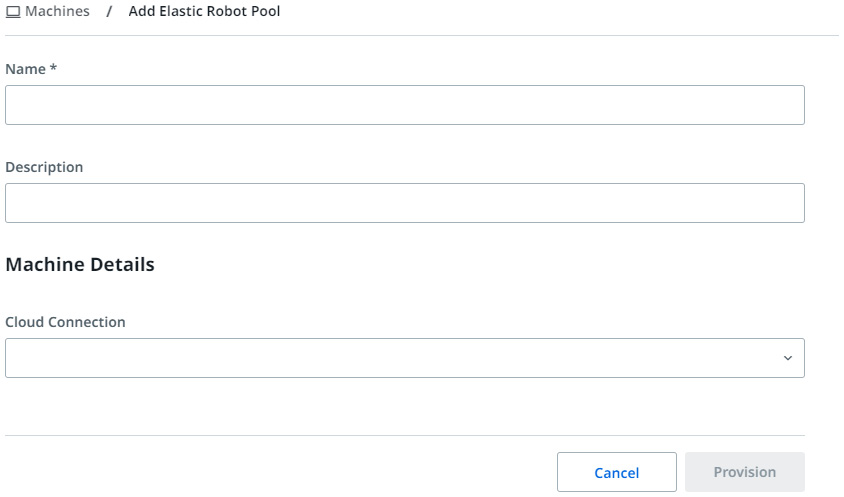
Task: Expand the Cloud Connection chevron arrow
Action: 787,358
